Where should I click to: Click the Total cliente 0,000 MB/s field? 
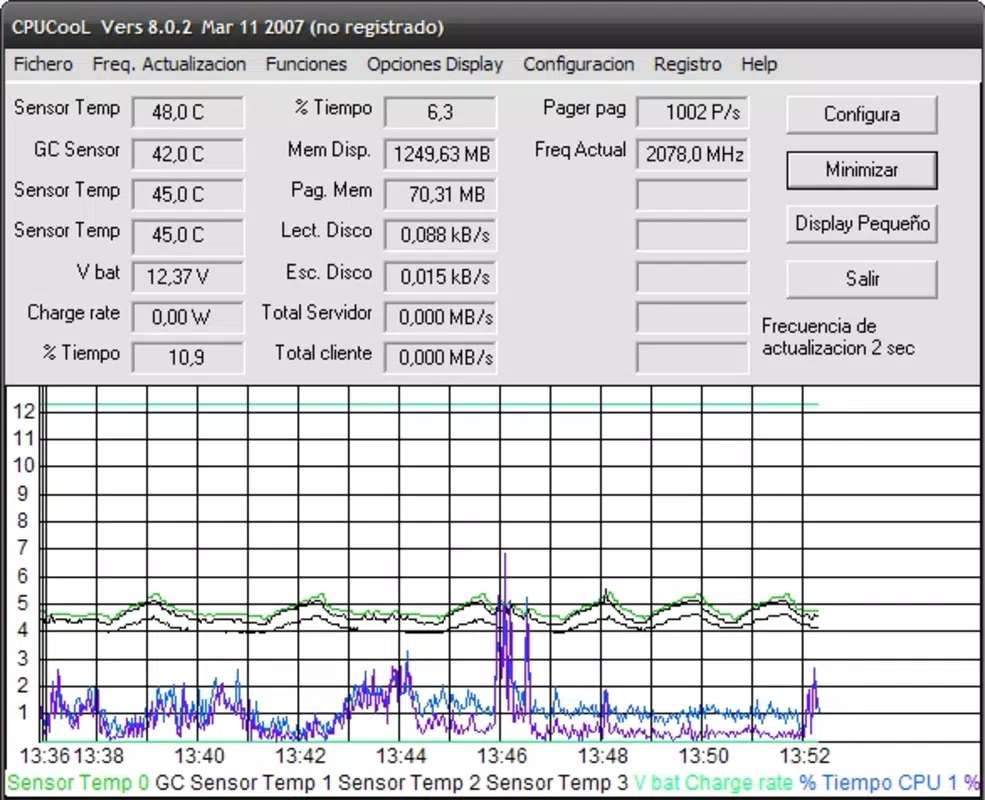tap(440, 357)
